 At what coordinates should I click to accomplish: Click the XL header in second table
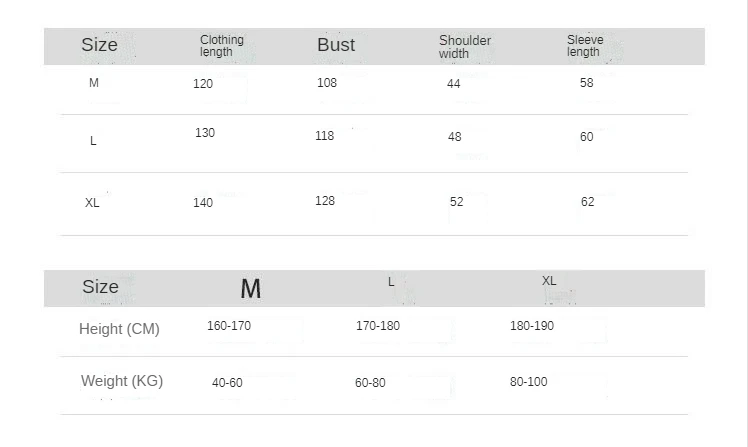tap(549, 281)
